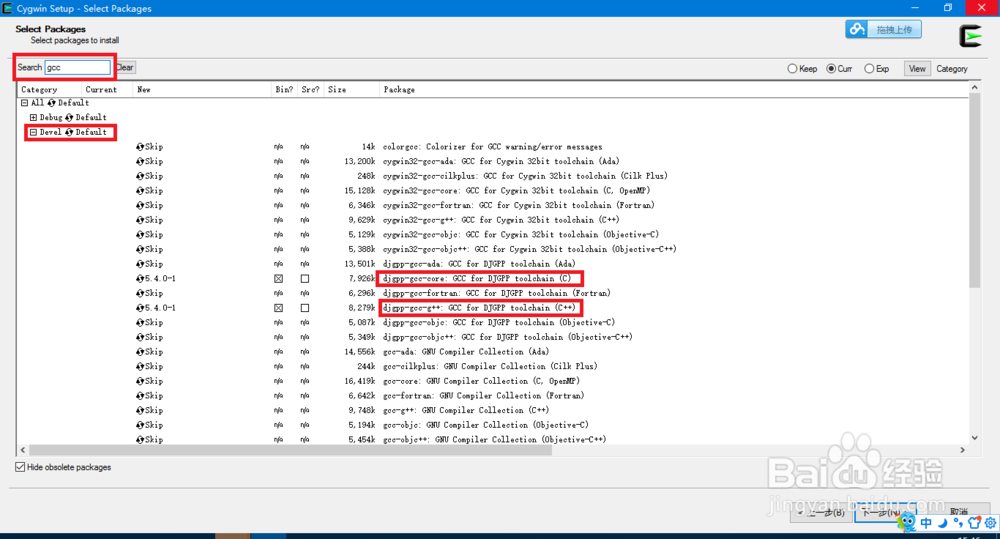Click the New column header

(x=202, y=89)
